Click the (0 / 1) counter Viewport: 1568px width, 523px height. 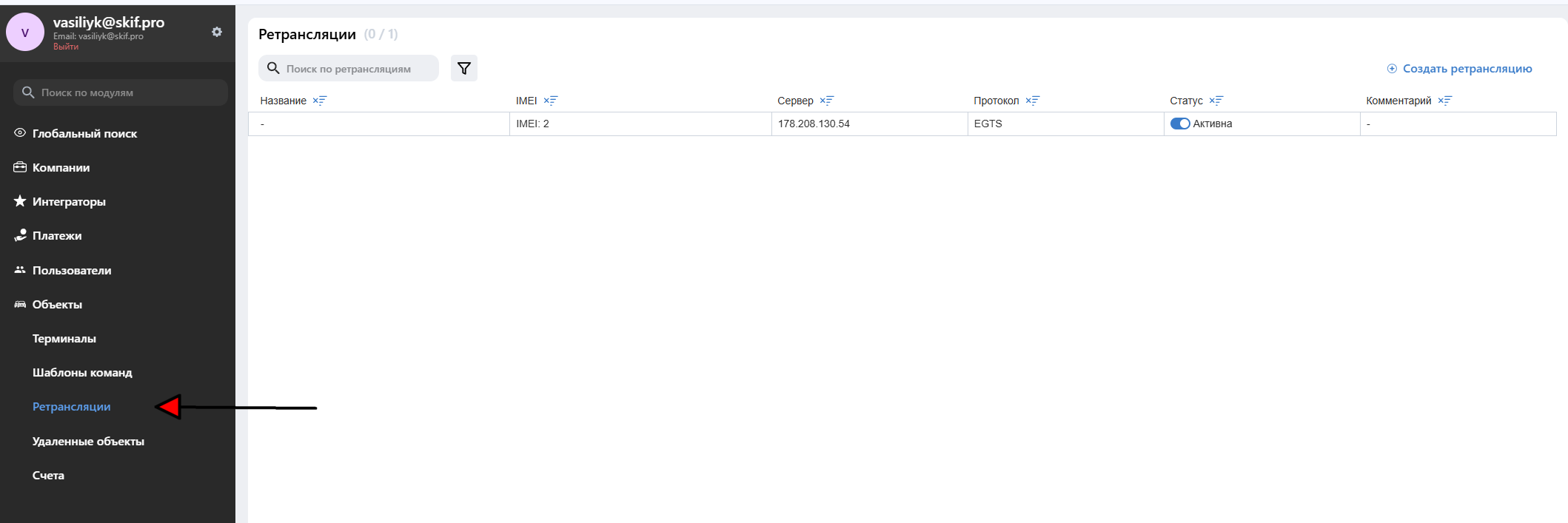tap(381, 34)
